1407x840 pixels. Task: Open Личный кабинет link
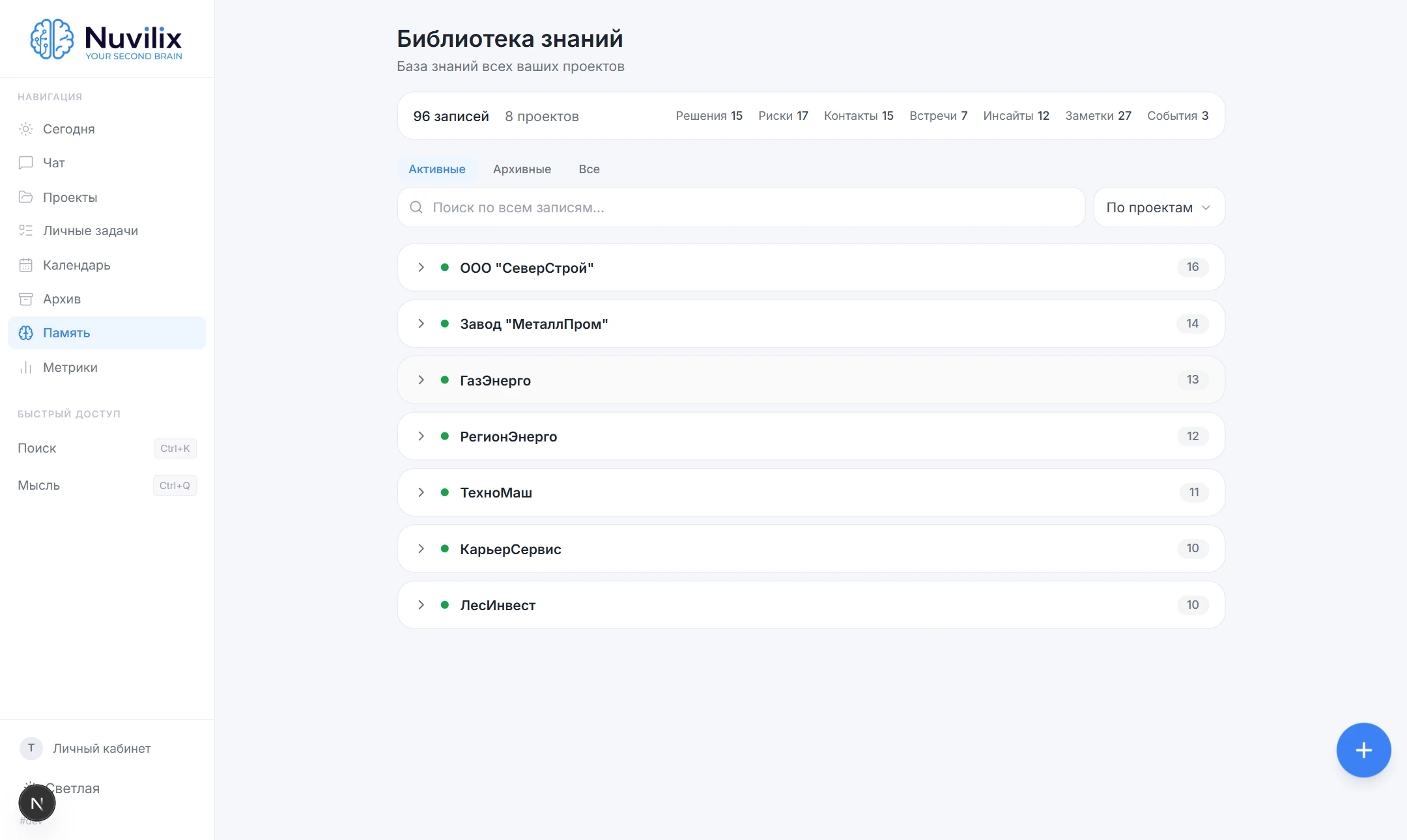coord(102,748)
